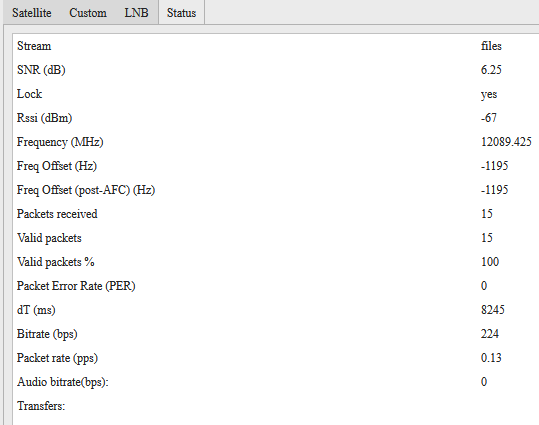Select the Stream row label
Viewport: 539px width, 425px height.
(34, 46)
